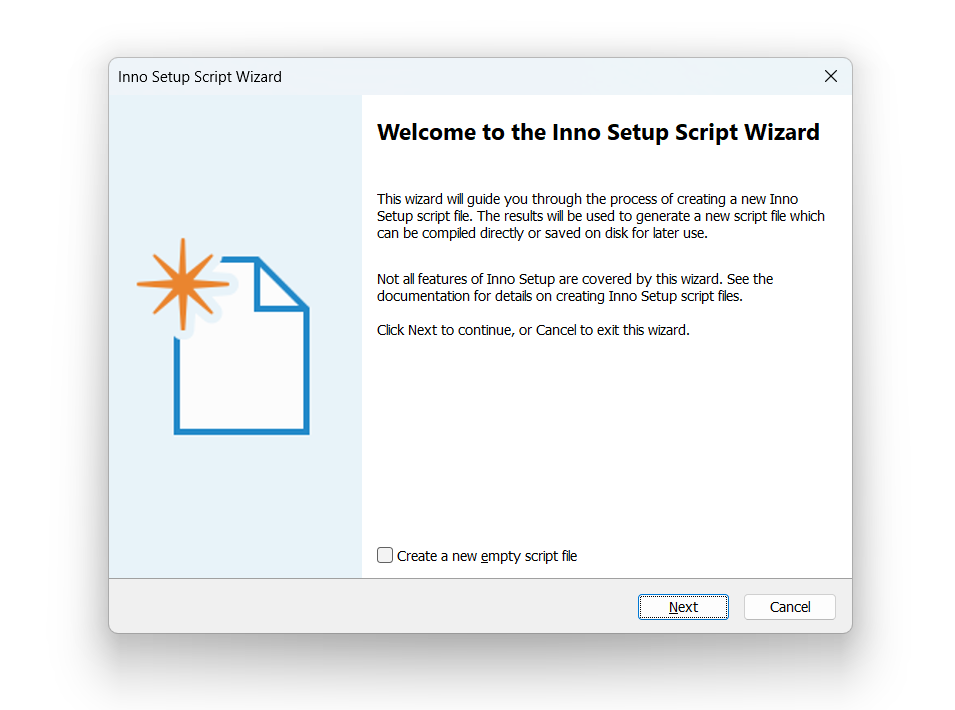Click the Create a new empty script file label text

(487, 556)
